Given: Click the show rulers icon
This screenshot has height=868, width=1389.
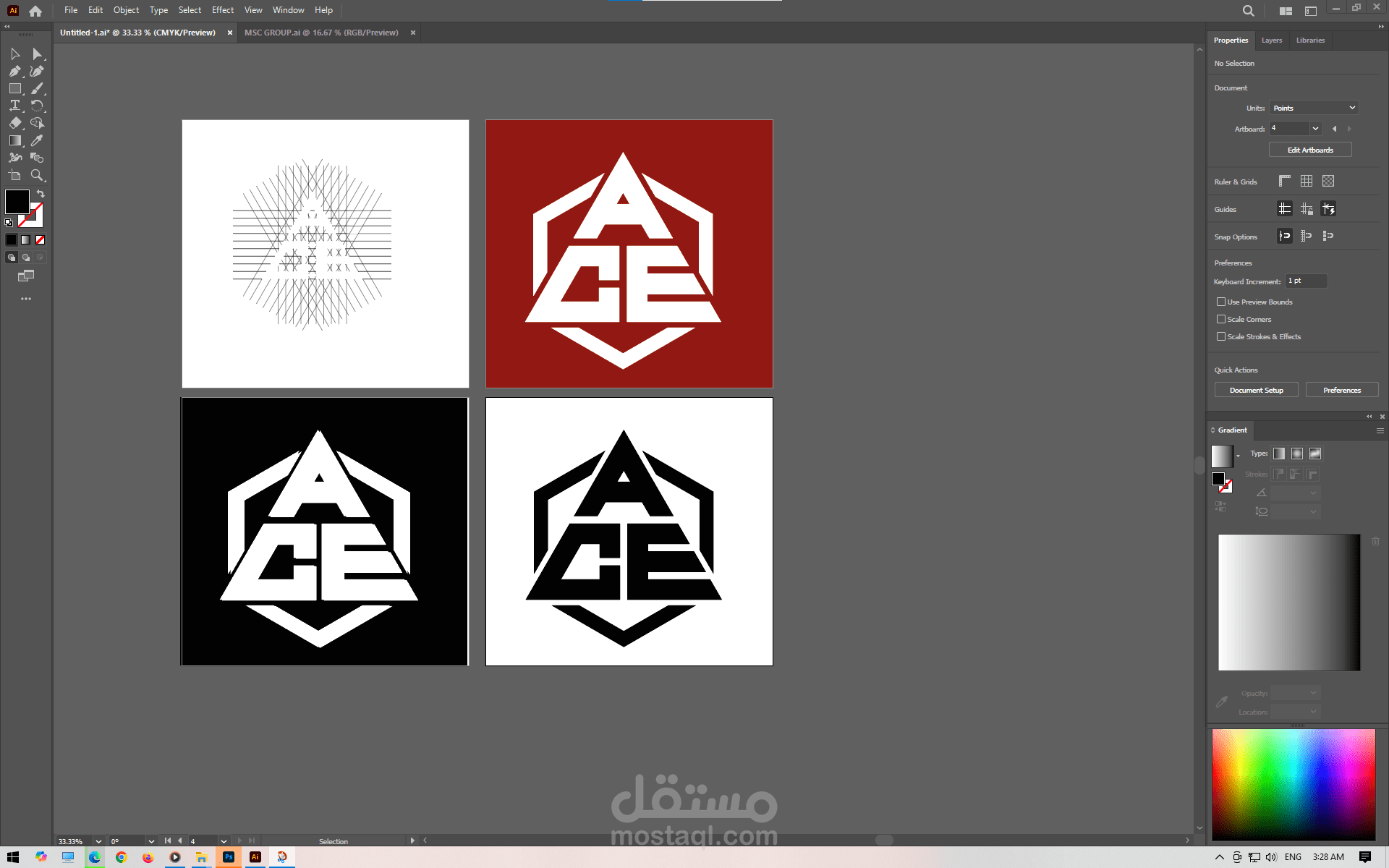Looking at the screenshot, I should pyautogui.click(x=1284, y=182).
